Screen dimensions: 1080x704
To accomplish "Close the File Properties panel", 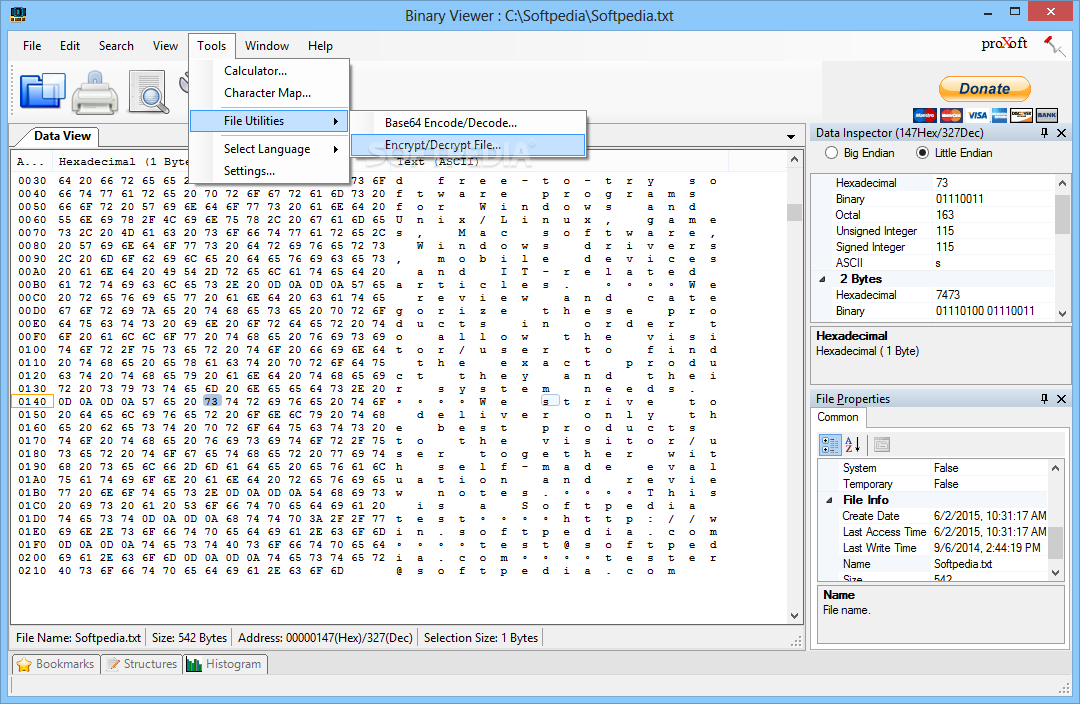I will coord(1061,399).
